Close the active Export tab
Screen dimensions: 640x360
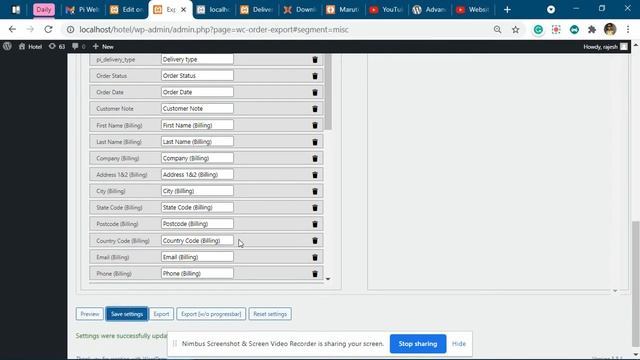click(183, 9)
